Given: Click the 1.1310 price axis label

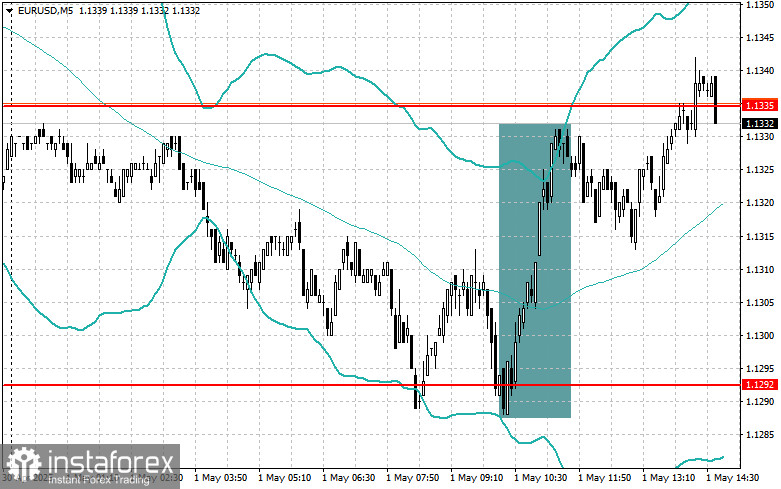Looking at the screenshot, I should (760, 269).
